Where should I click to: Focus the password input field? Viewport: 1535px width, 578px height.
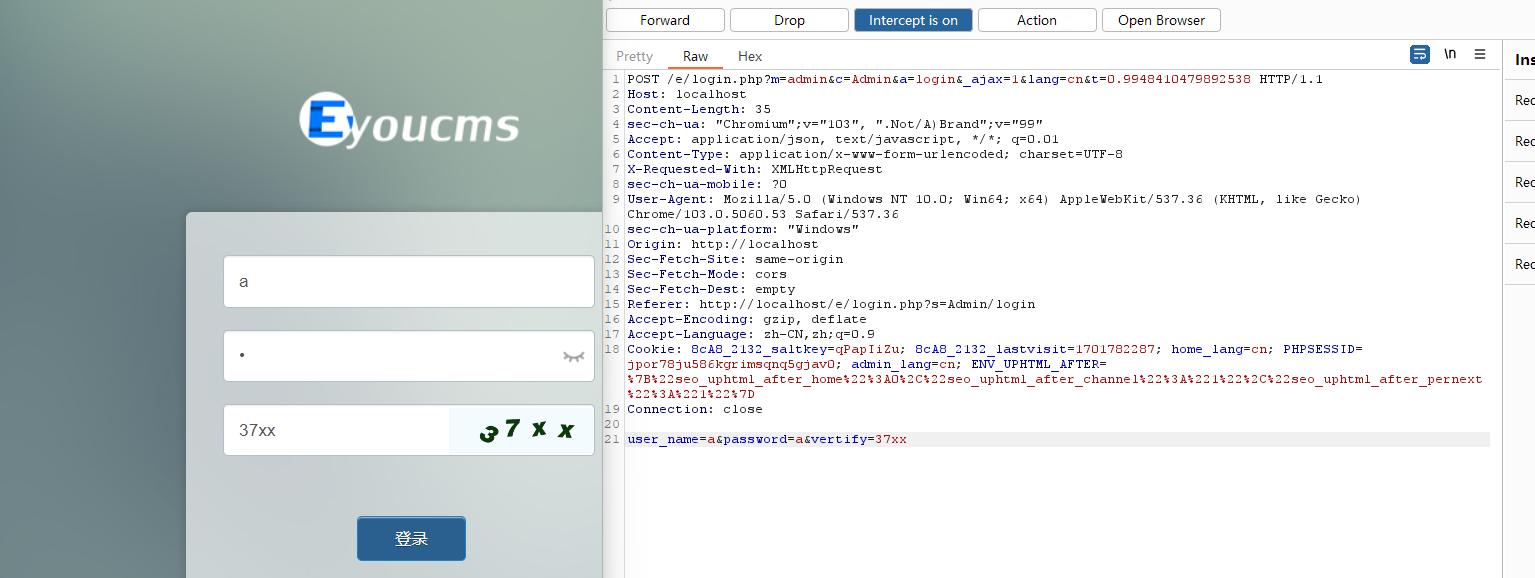click(390, 356)
